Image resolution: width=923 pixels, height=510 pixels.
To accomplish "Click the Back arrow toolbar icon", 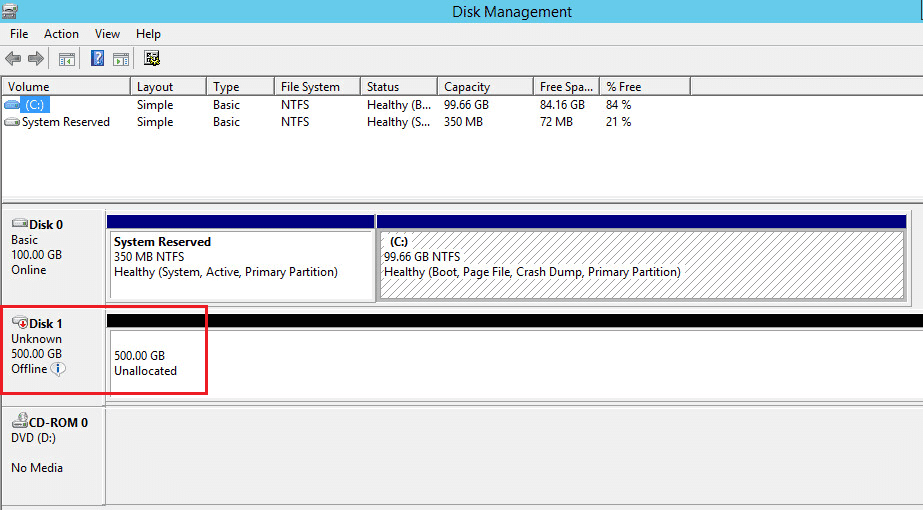I will click(x=13, y=58).
